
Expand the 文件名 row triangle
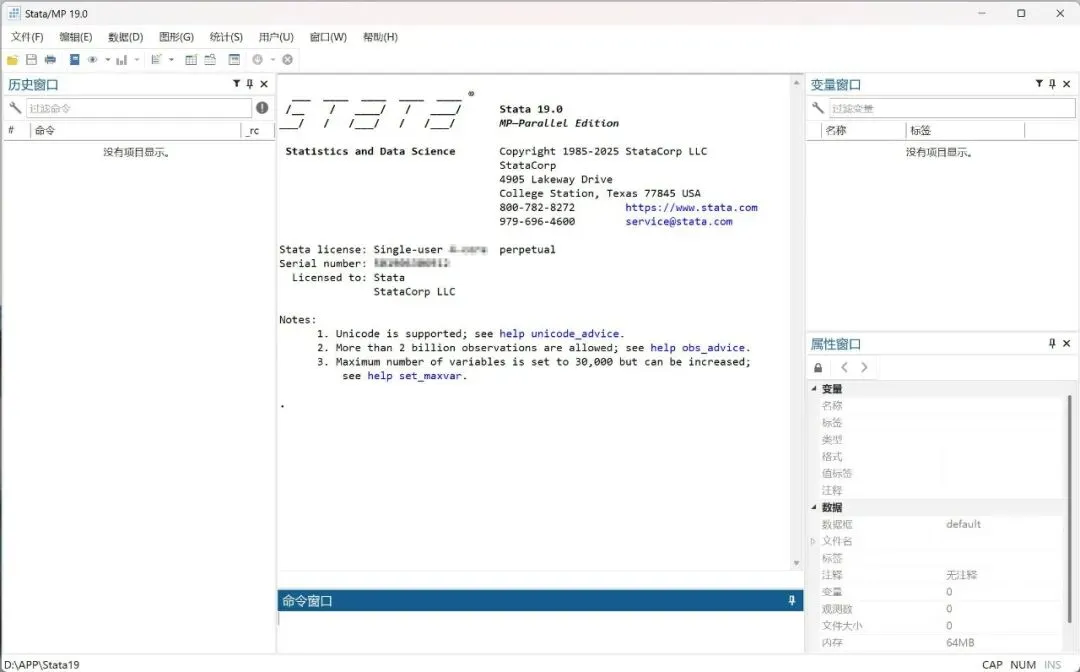813,541
